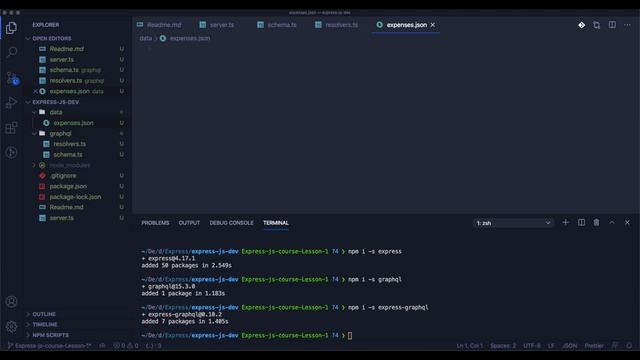Open the PROBLEMS panel tab
Screen dimensions: 640x360
155,223
